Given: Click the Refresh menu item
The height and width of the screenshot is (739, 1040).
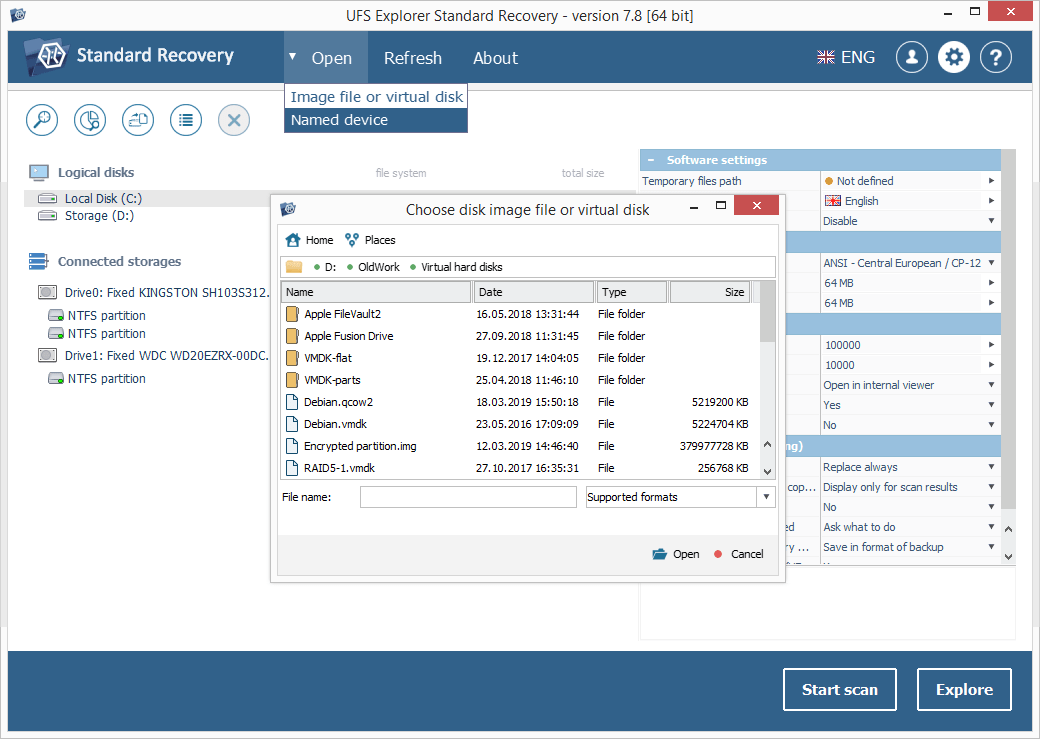Looking at the screenshot, I should pos(413,58).
